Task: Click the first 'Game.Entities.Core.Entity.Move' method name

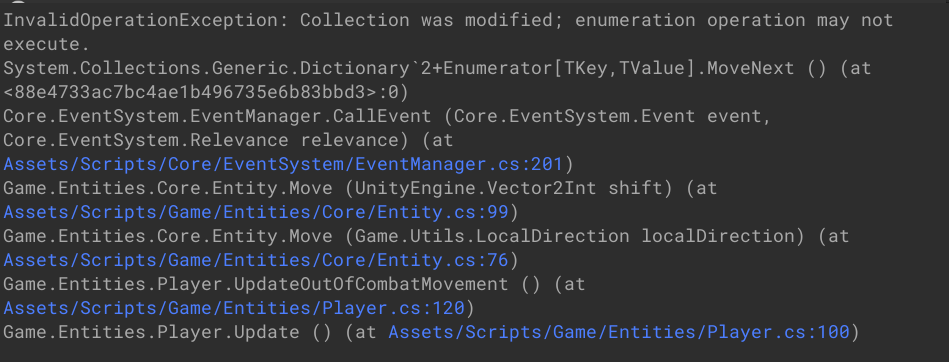Action: point(168,188)
